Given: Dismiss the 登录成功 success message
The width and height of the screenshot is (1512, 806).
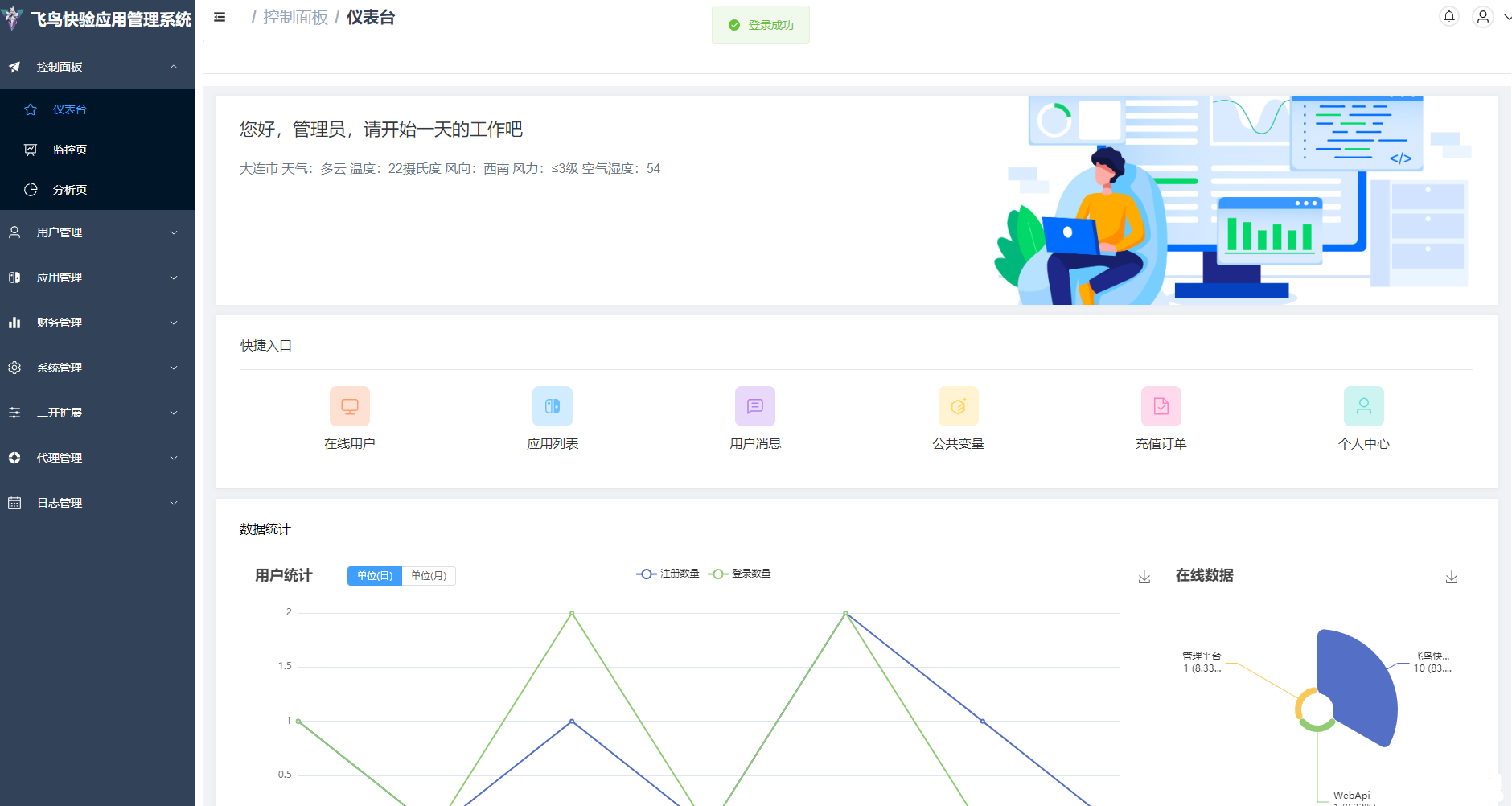Looking at the screenshot, I should point(759,24).
